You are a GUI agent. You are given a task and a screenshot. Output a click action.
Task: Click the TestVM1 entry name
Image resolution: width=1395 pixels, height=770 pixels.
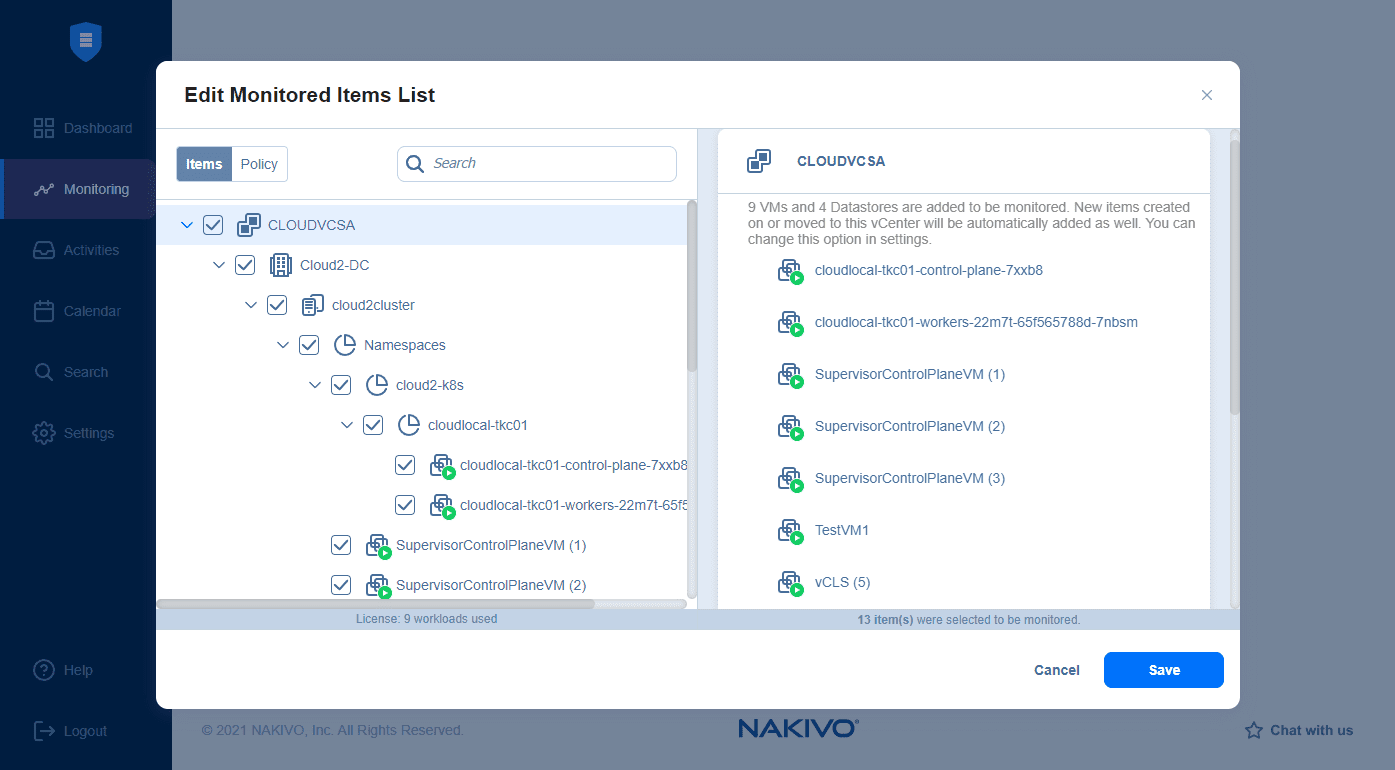coord(842,530)
